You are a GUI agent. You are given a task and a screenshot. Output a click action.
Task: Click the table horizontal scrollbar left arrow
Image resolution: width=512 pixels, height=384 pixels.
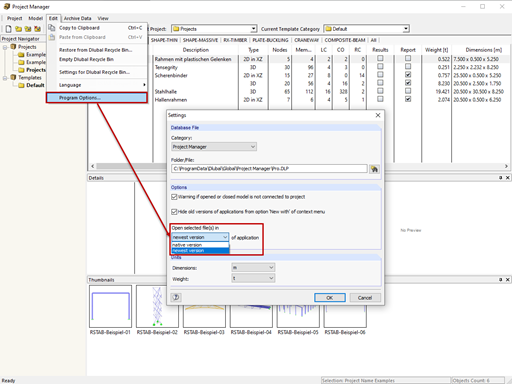(x=93, y=166)
